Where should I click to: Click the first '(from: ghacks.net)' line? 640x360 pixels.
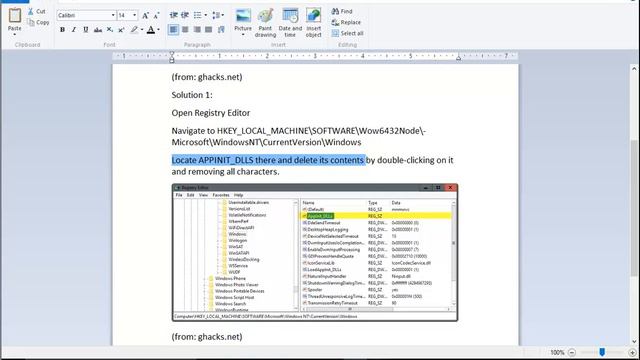(207, 77)
